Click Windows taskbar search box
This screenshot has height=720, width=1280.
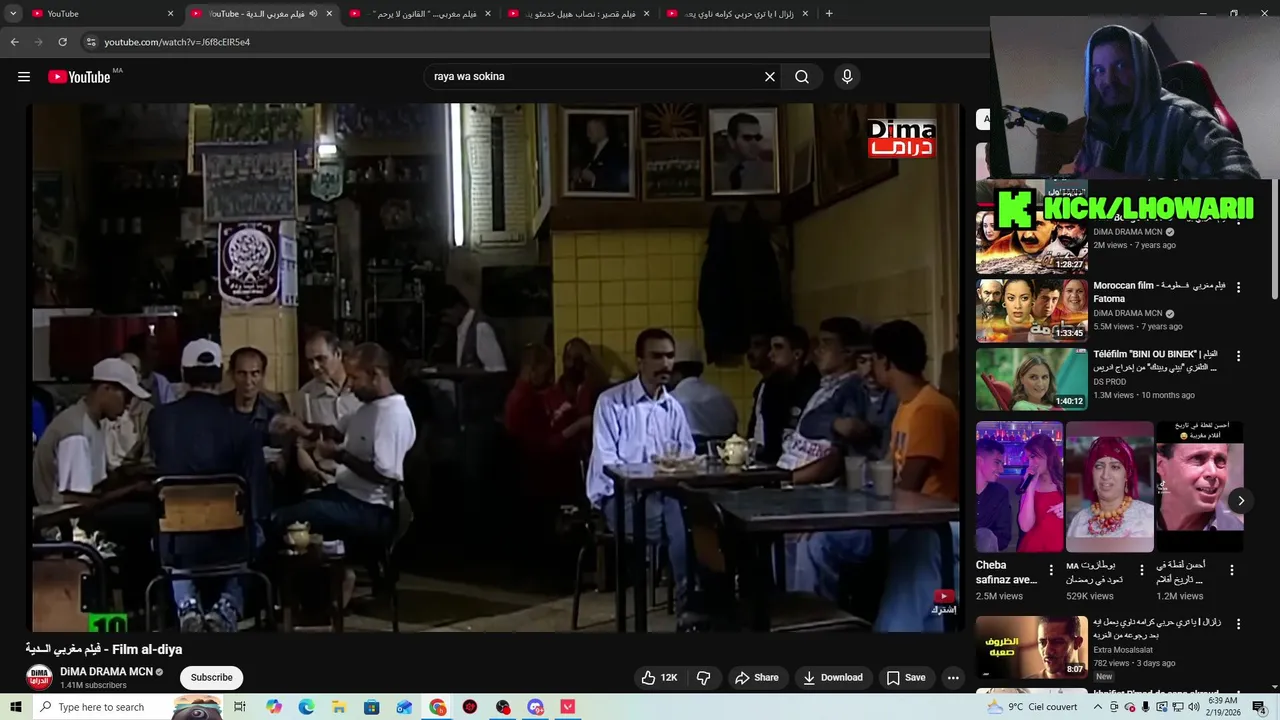click(128, 707)
